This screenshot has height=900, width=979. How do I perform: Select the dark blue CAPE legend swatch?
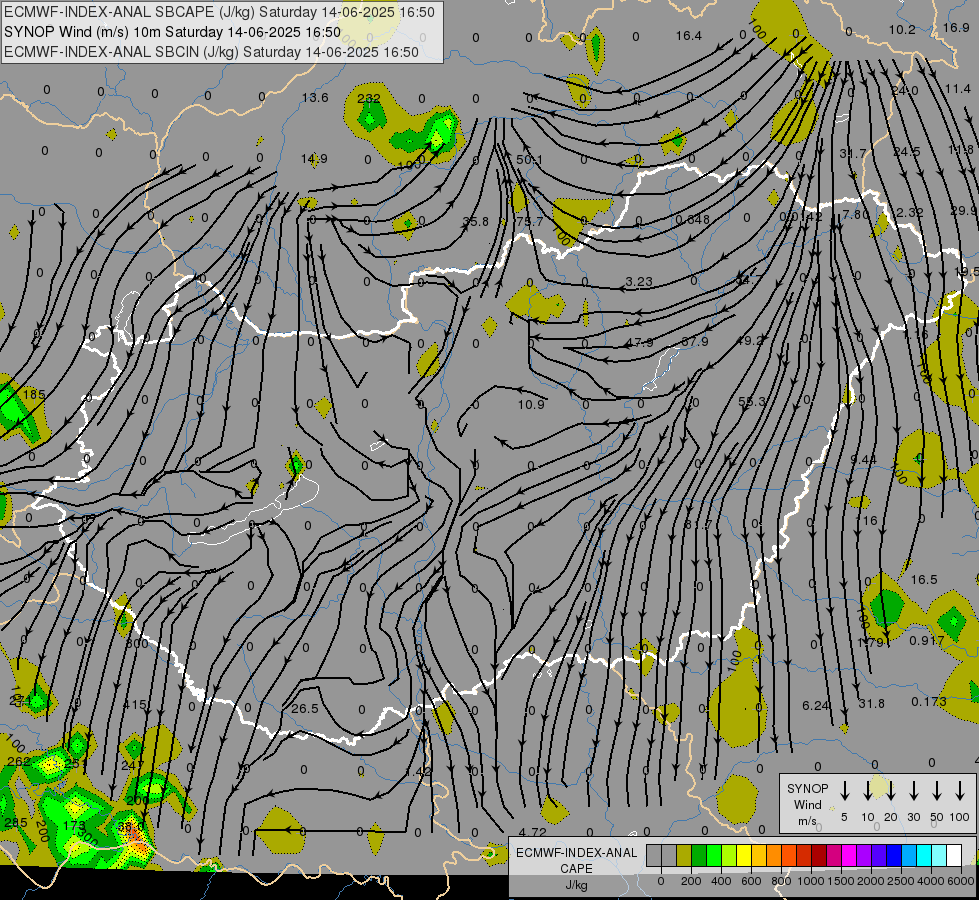pos(893,855)
